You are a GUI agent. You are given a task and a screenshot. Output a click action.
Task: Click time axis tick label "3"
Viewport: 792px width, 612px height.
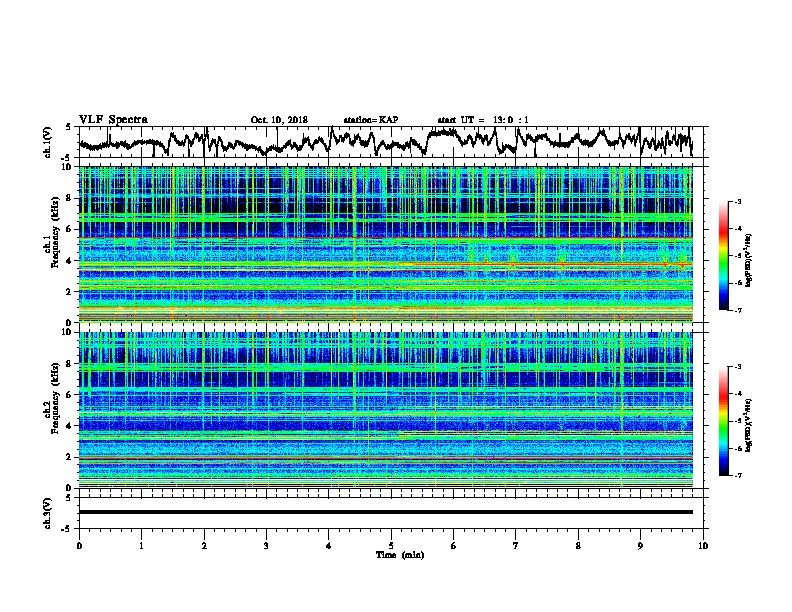click(266, 546)
